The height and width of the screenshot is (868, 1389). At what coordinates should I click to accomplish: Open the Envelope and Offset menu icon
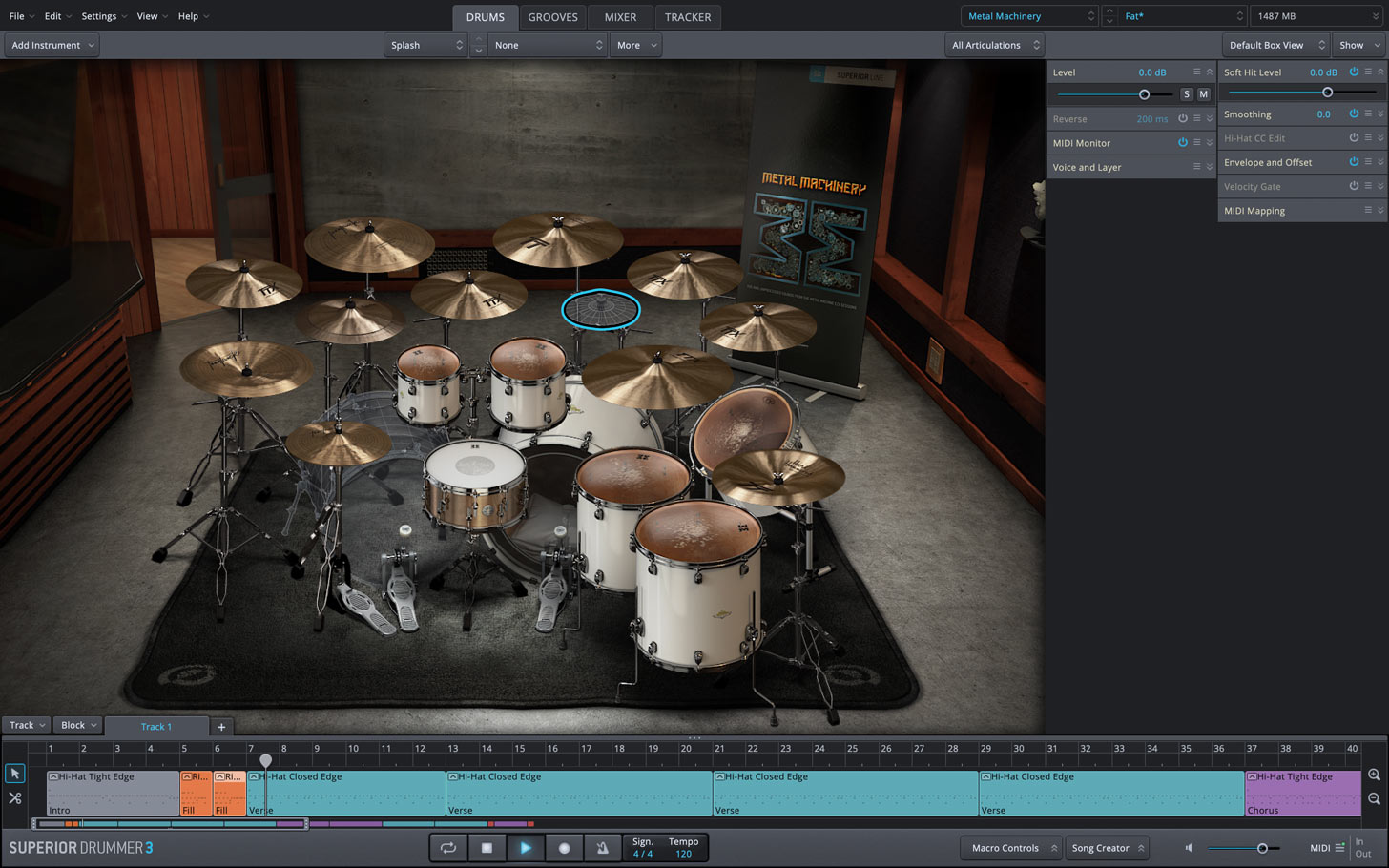click(1368, 162)
